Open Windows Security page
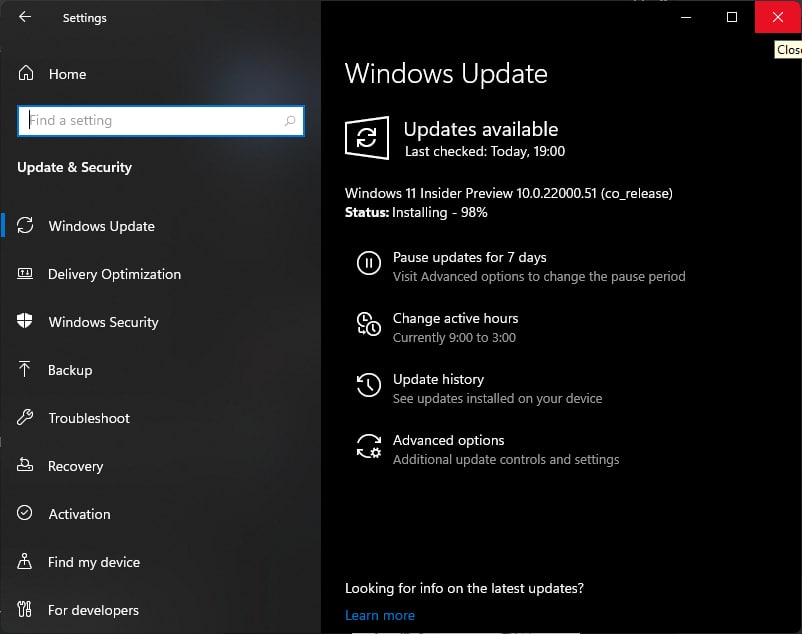 (x=103, y=322)
